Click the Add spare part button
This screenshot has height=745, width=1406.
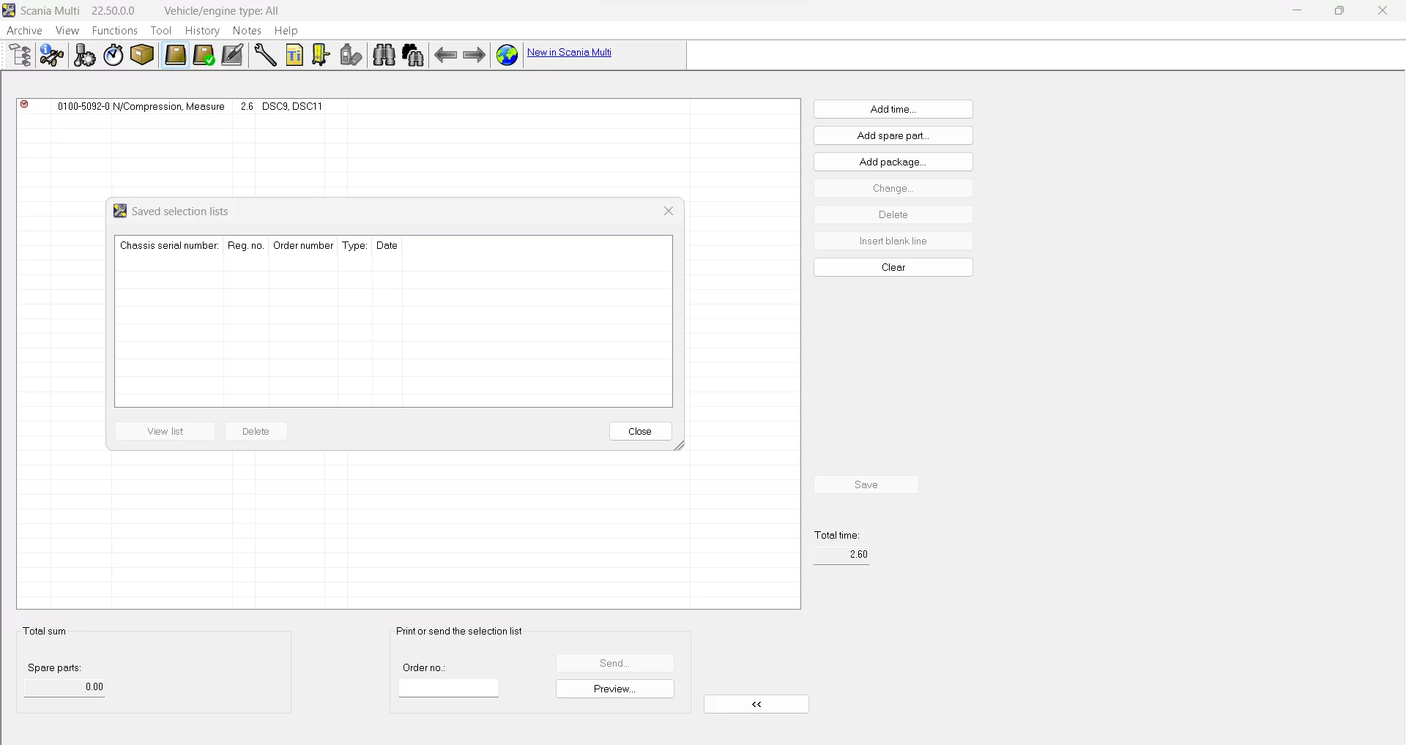(x=892, y=136)
